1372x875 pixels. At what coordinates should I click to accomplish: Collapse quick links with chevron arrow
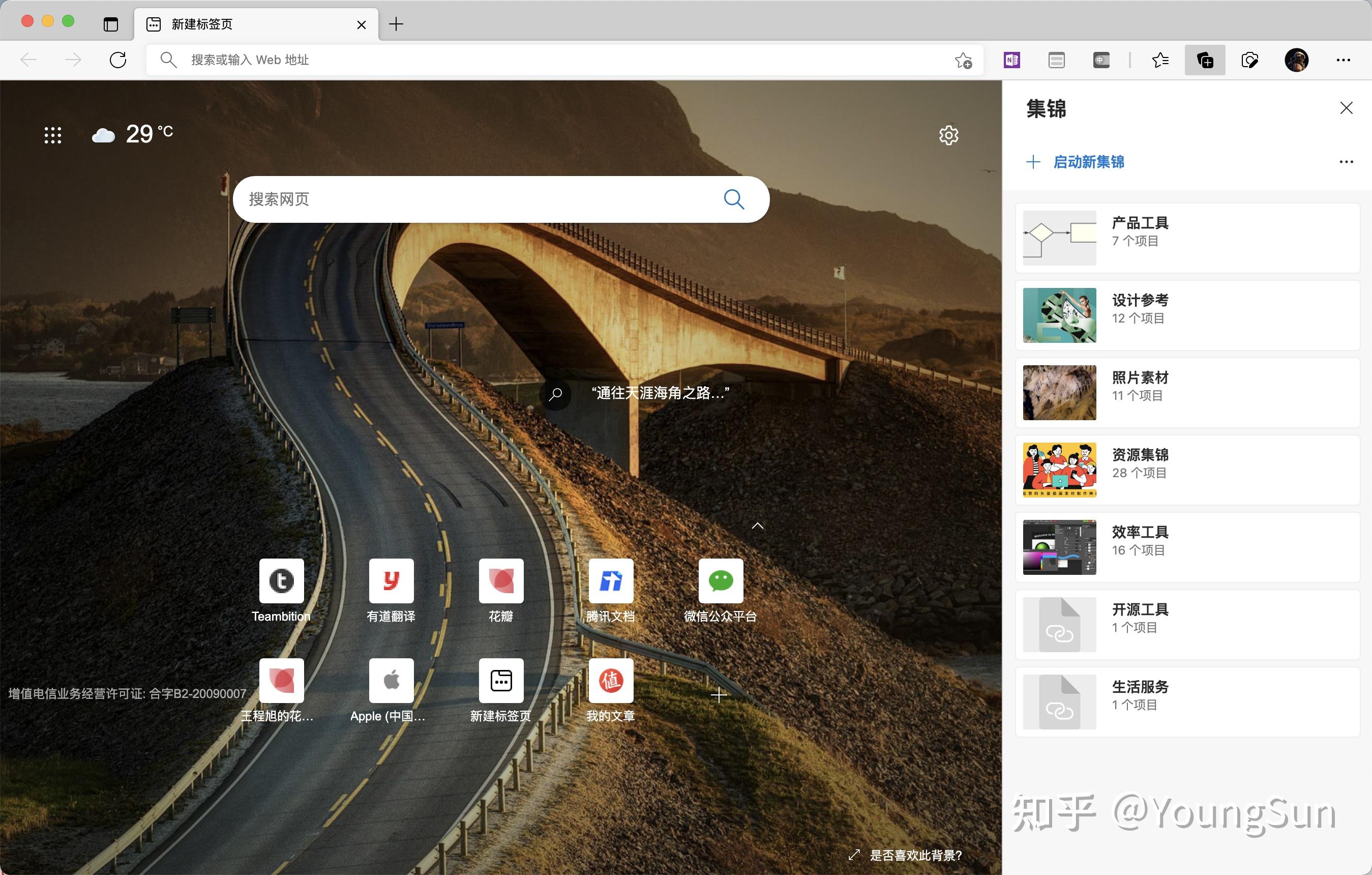point(757,526)
